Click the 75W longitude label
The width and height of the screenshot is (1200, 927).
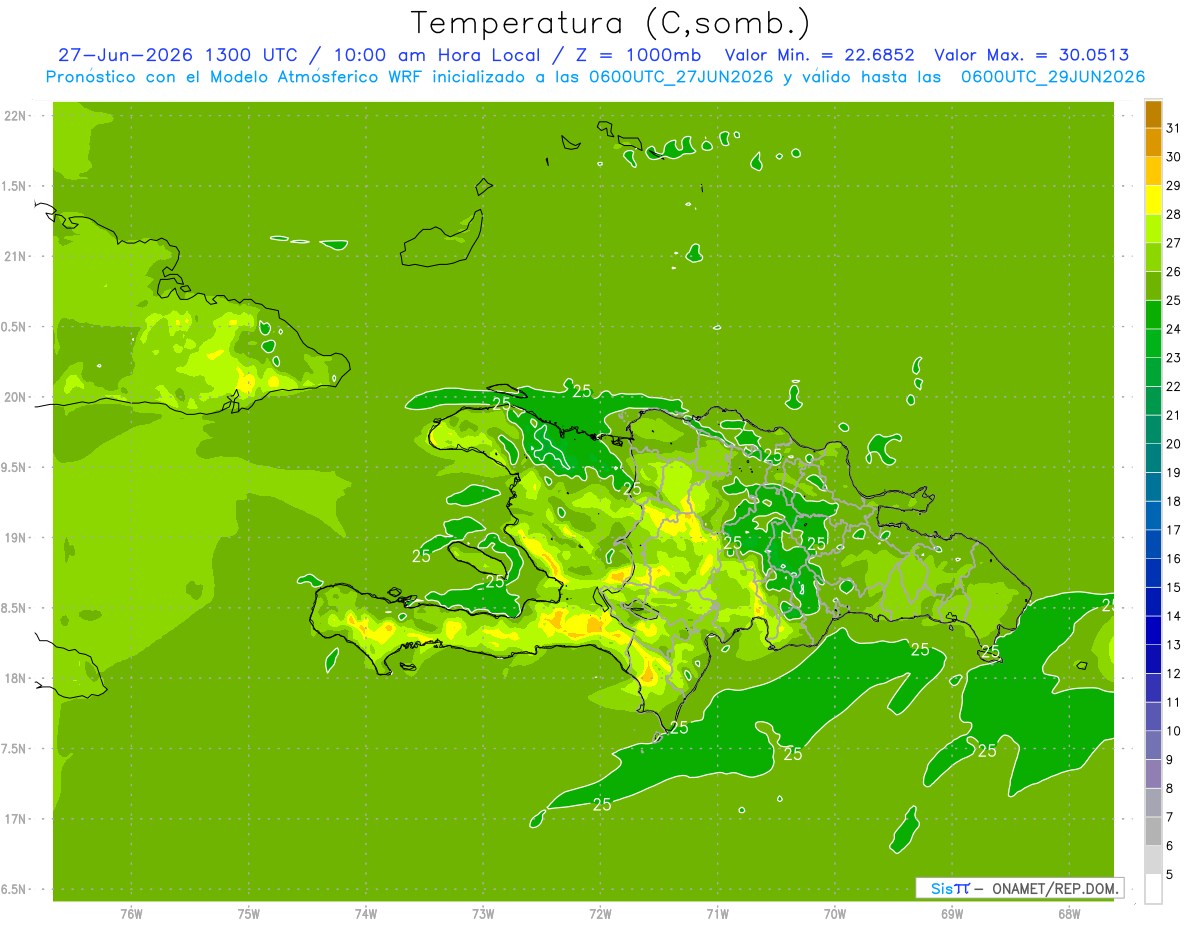pyautogui.click(x=249, y=913)
